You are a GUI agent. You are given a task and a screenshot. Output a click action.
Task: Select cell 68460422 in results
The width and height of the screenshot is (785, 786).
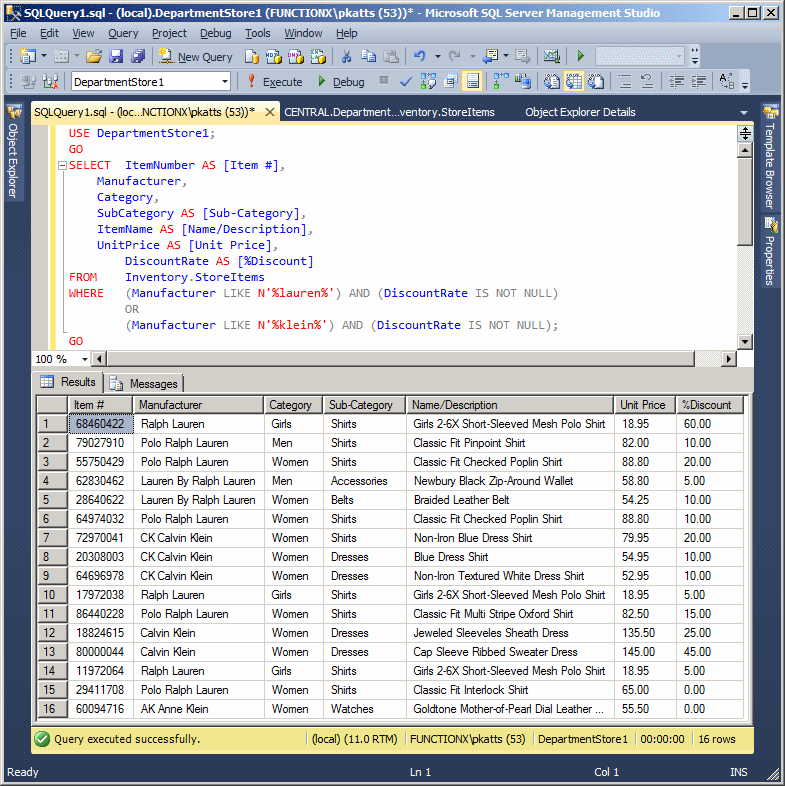pyautogui.click(x=100, y=424)
